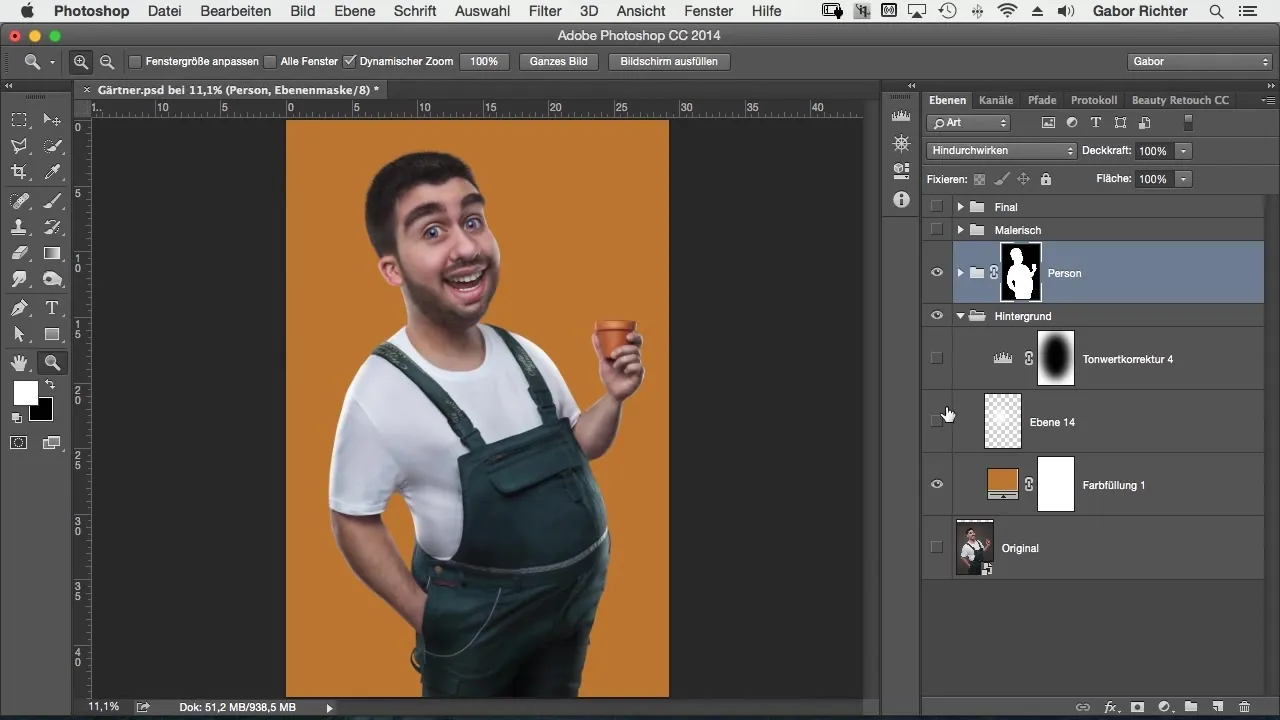1280x720 pixels.
Task: Add a layer mask
Action: click(x=1137, y=707)
